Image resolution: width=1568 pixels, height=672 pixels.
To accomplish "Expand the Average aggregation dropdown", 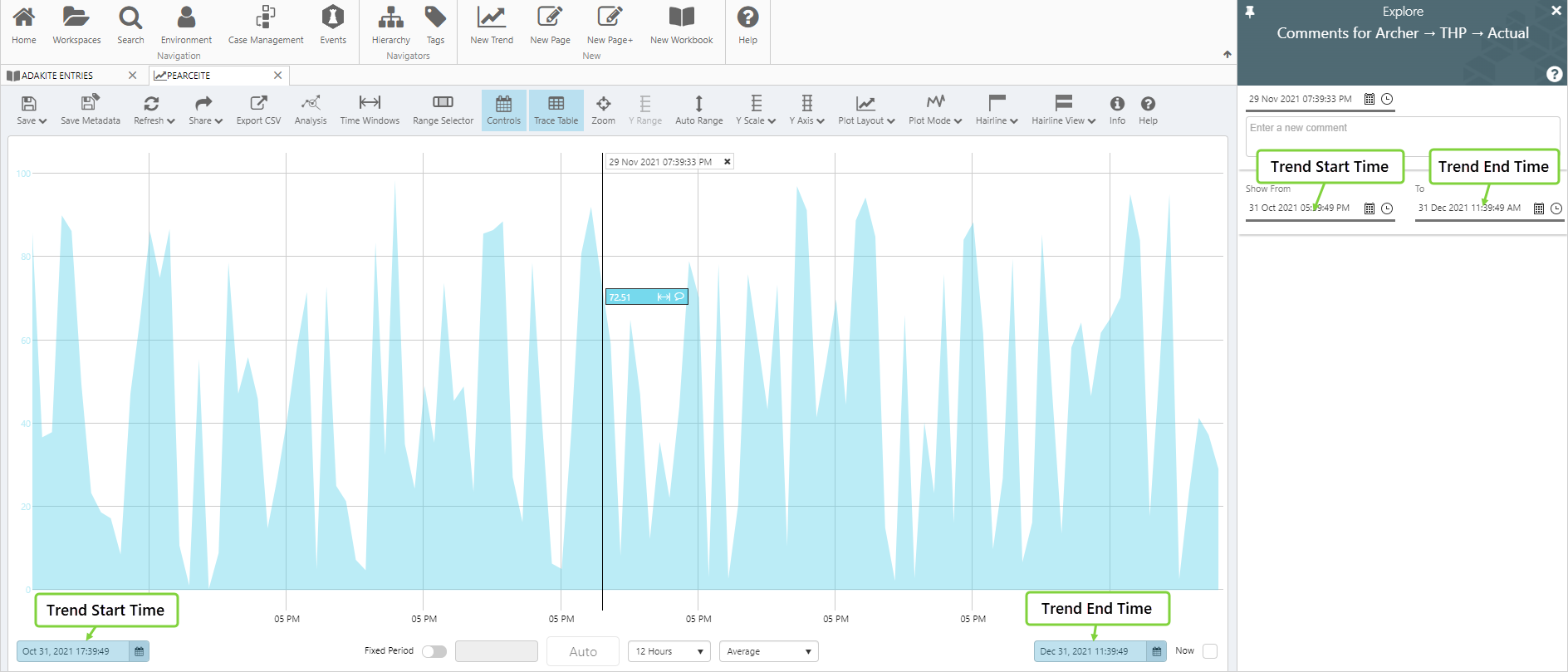I will click(768, 651).
